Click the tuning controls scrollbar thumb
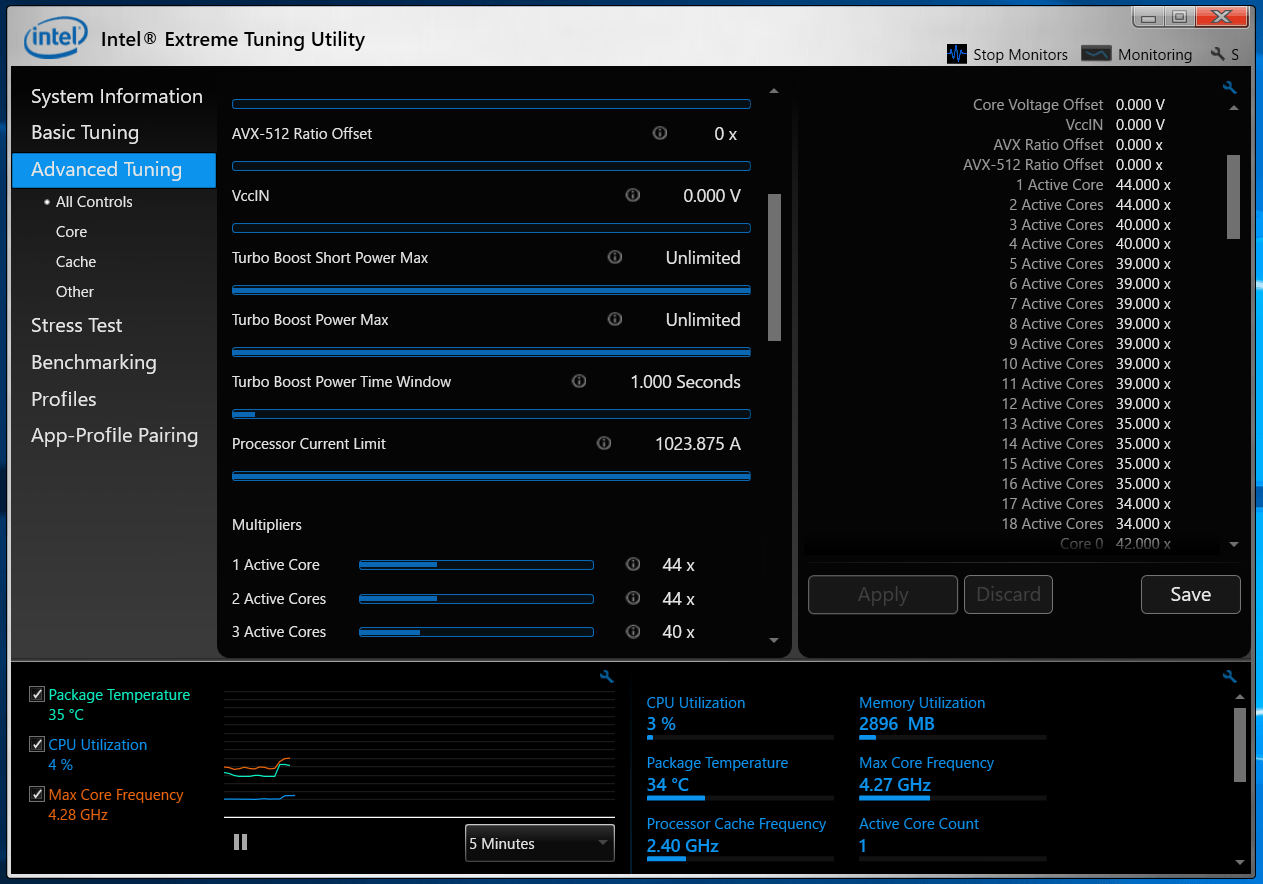Screen dimensions: 1263x884 click(x=774, y=267)
